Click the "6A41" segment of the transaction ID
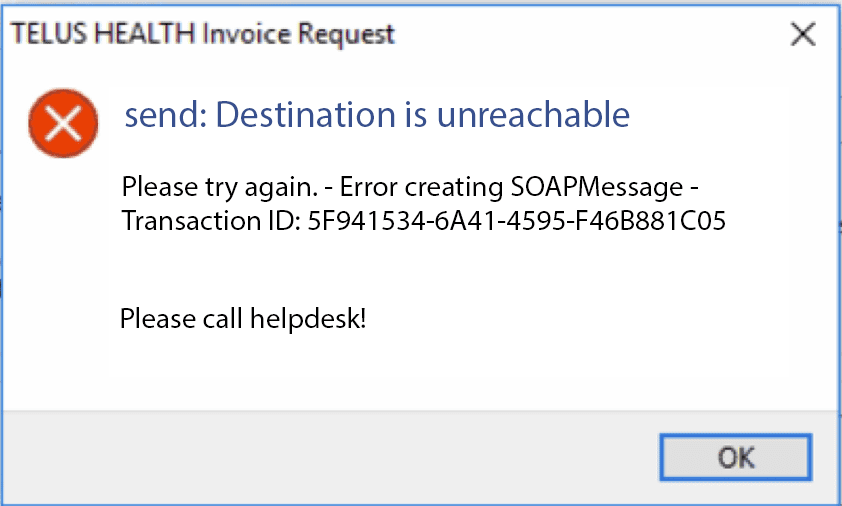The image size is (842, 506). [x=472, y=221]
